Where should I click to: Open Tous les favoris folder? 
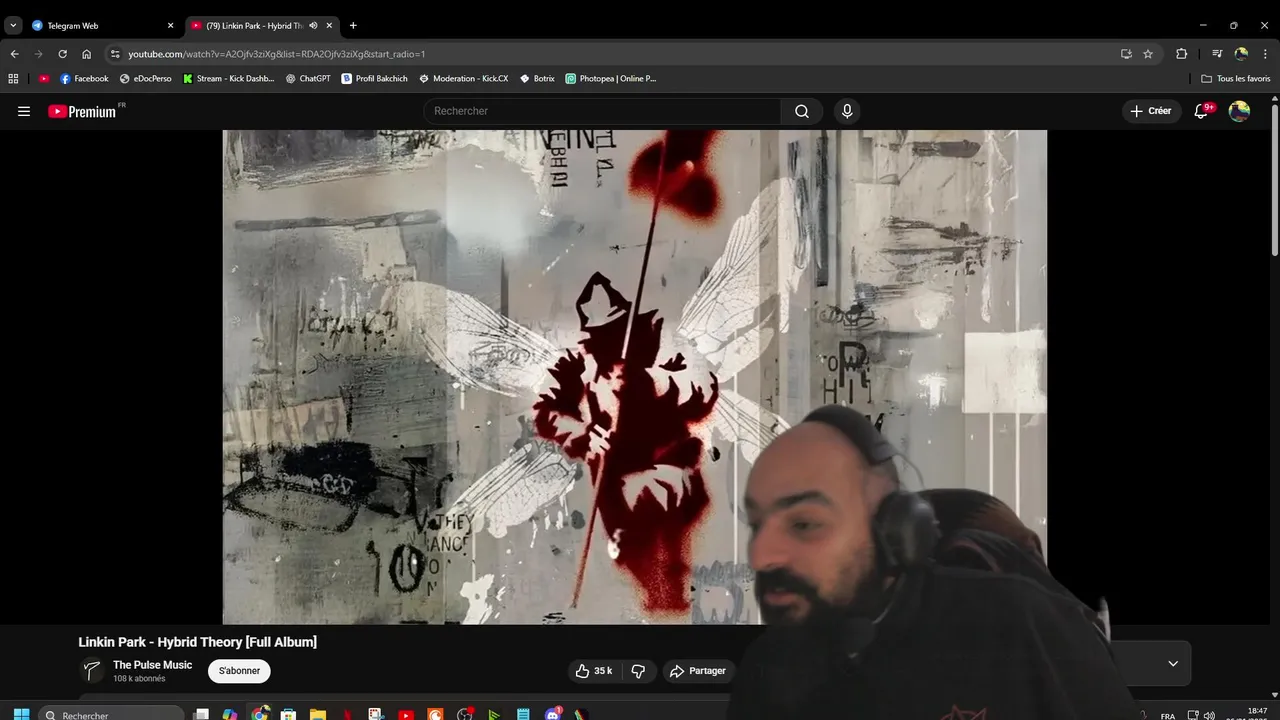click(1236, 78)
